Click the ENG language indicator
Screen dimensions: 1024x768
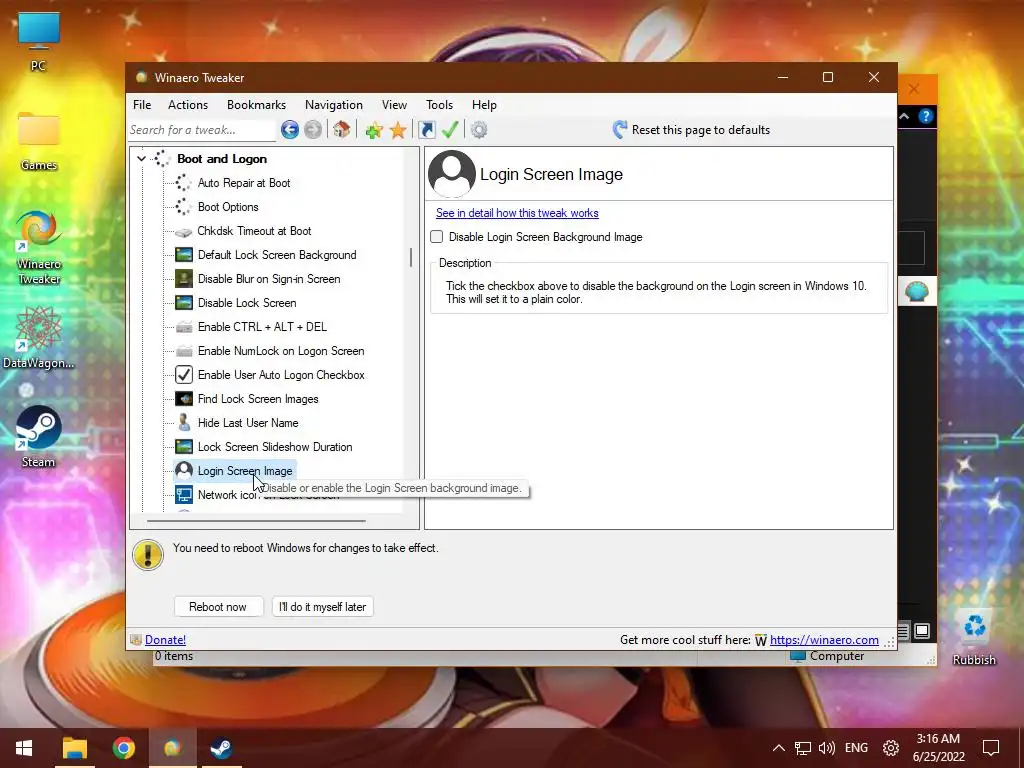point(856,748)
